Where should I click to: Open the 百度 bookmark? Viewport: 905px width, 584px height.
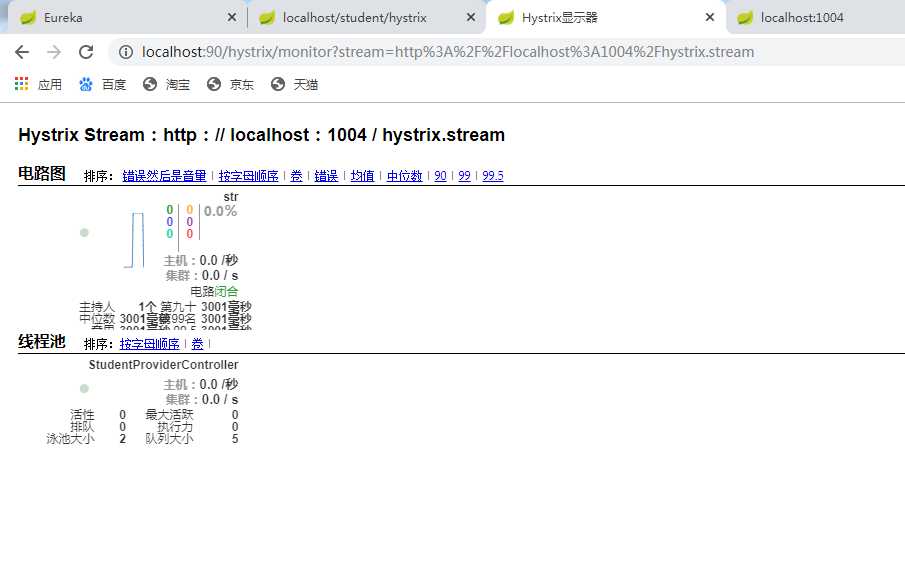pos(102,84)
